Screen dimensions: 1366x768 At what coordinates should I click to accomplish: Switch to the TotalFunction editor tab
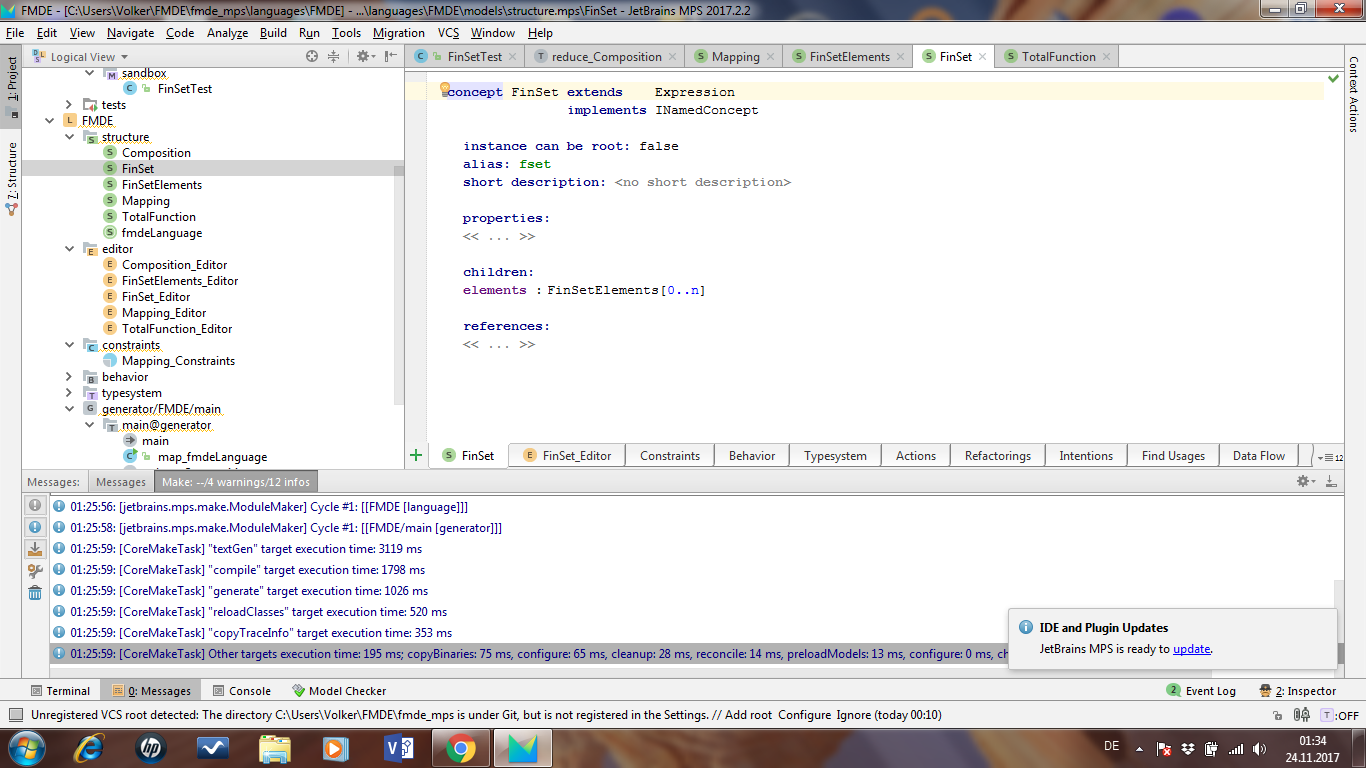[1058, 57]
